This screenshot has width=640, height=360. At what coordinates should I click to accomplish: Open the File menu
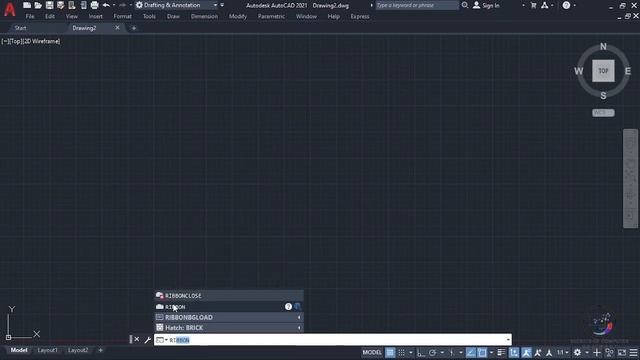pyautogui.click(x=30, y=17)
